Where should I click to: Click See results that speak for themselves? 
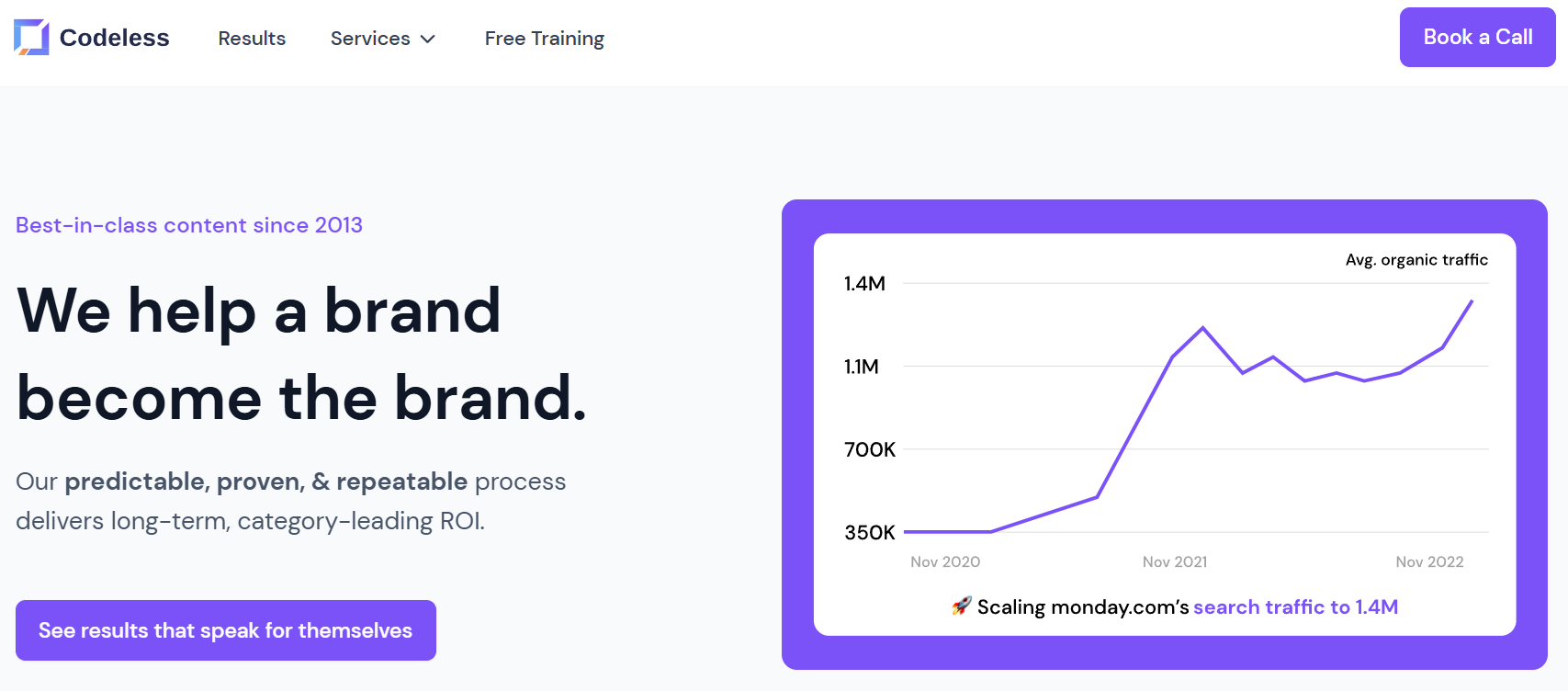click(x=226, y=630)
